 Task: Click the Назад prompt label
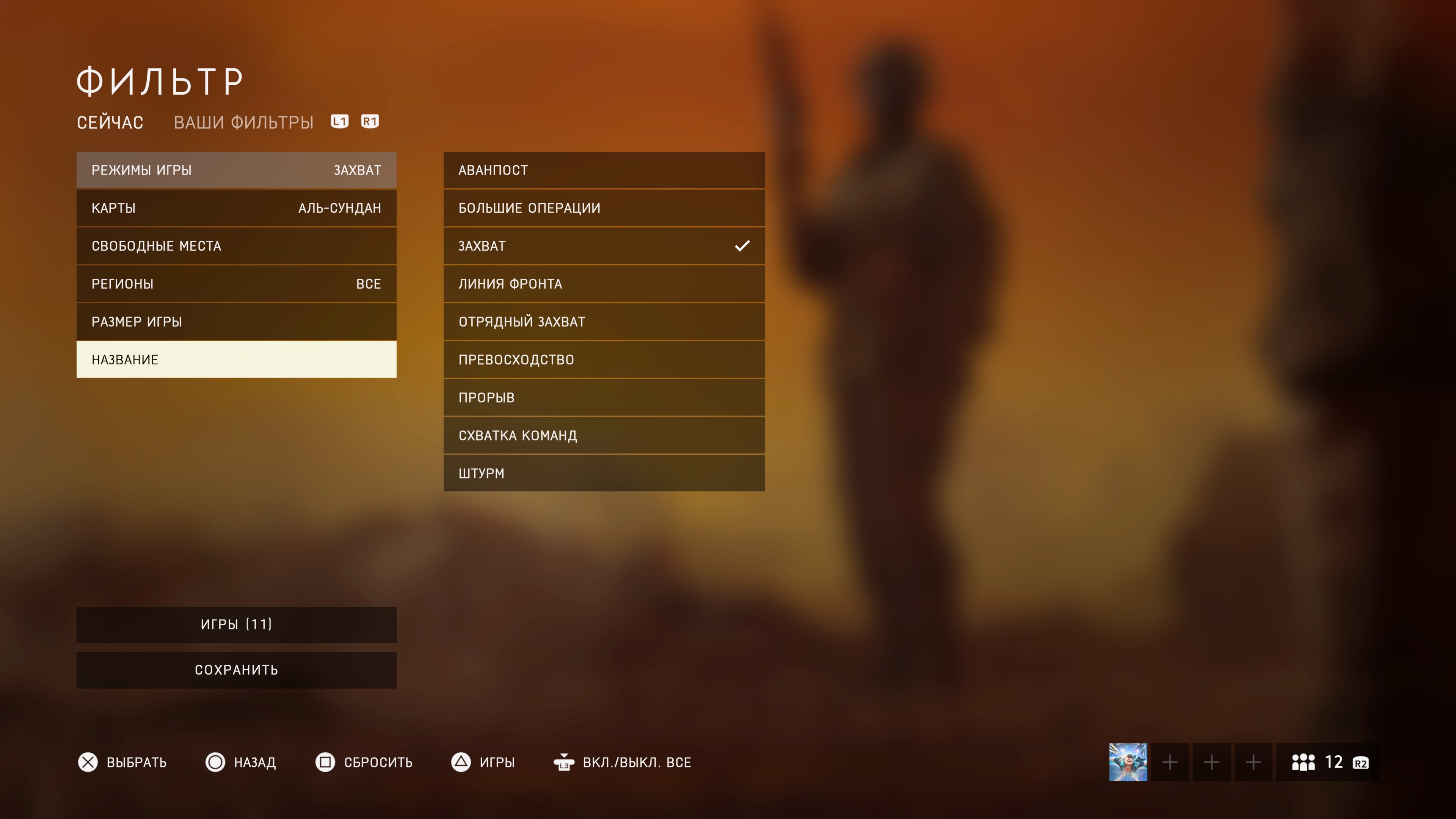(x=255, y=763)
